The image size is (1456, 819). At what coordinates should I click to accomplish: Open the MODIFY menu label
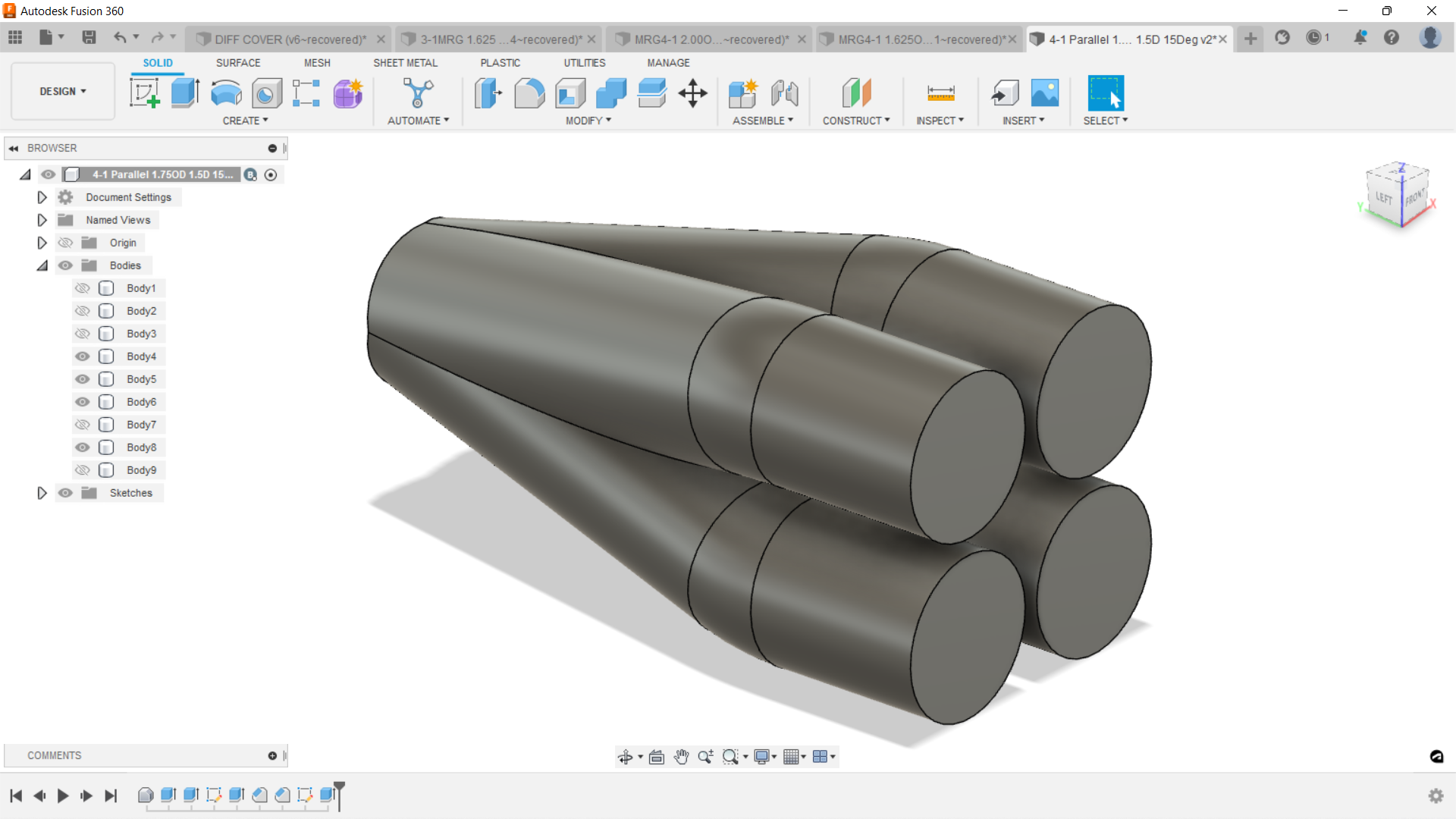588,121
